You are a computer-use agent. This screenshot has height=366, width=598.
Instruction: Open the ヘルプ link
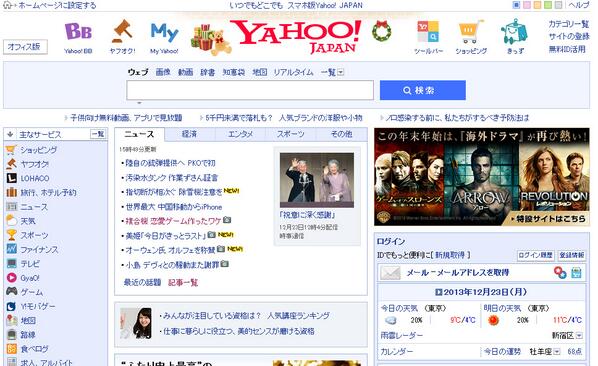[579, 5]
